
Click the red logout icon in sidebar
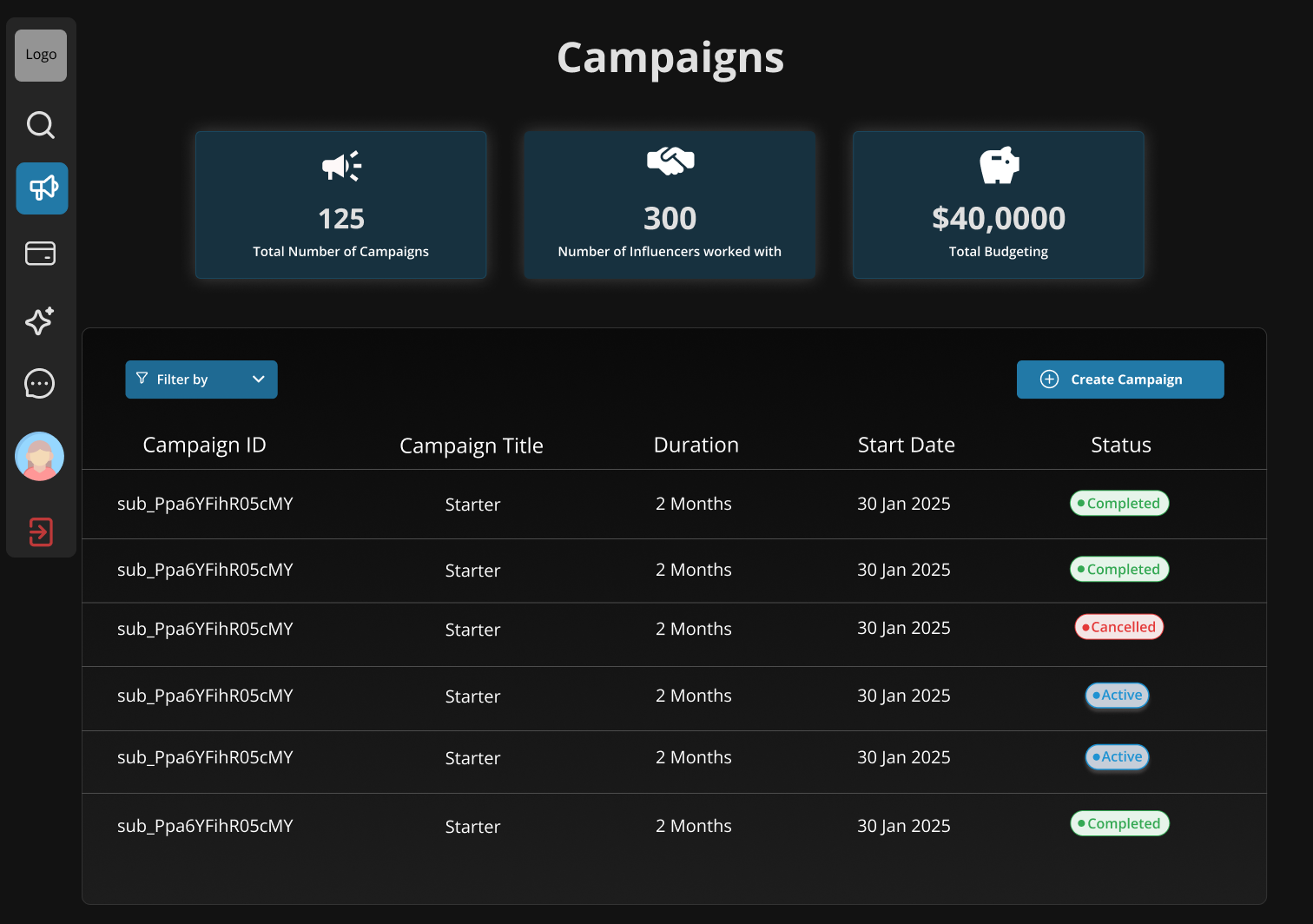pos(41,531)
